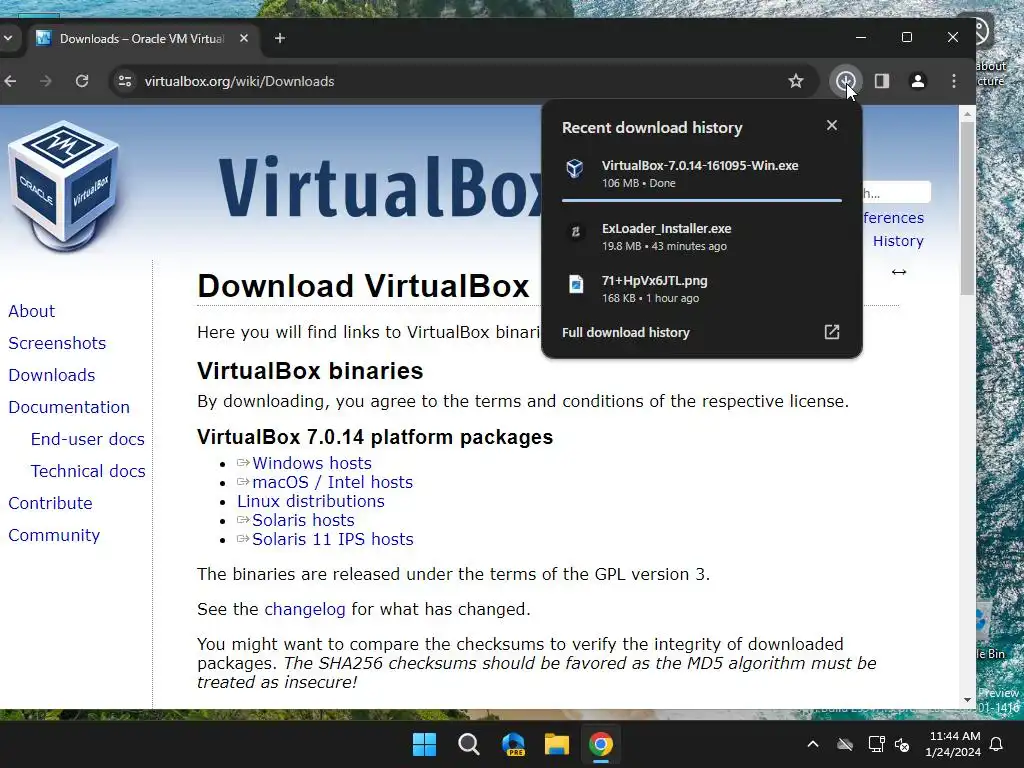Click the forward navigation arrow

pyautogui.click(x=46, y=81)
